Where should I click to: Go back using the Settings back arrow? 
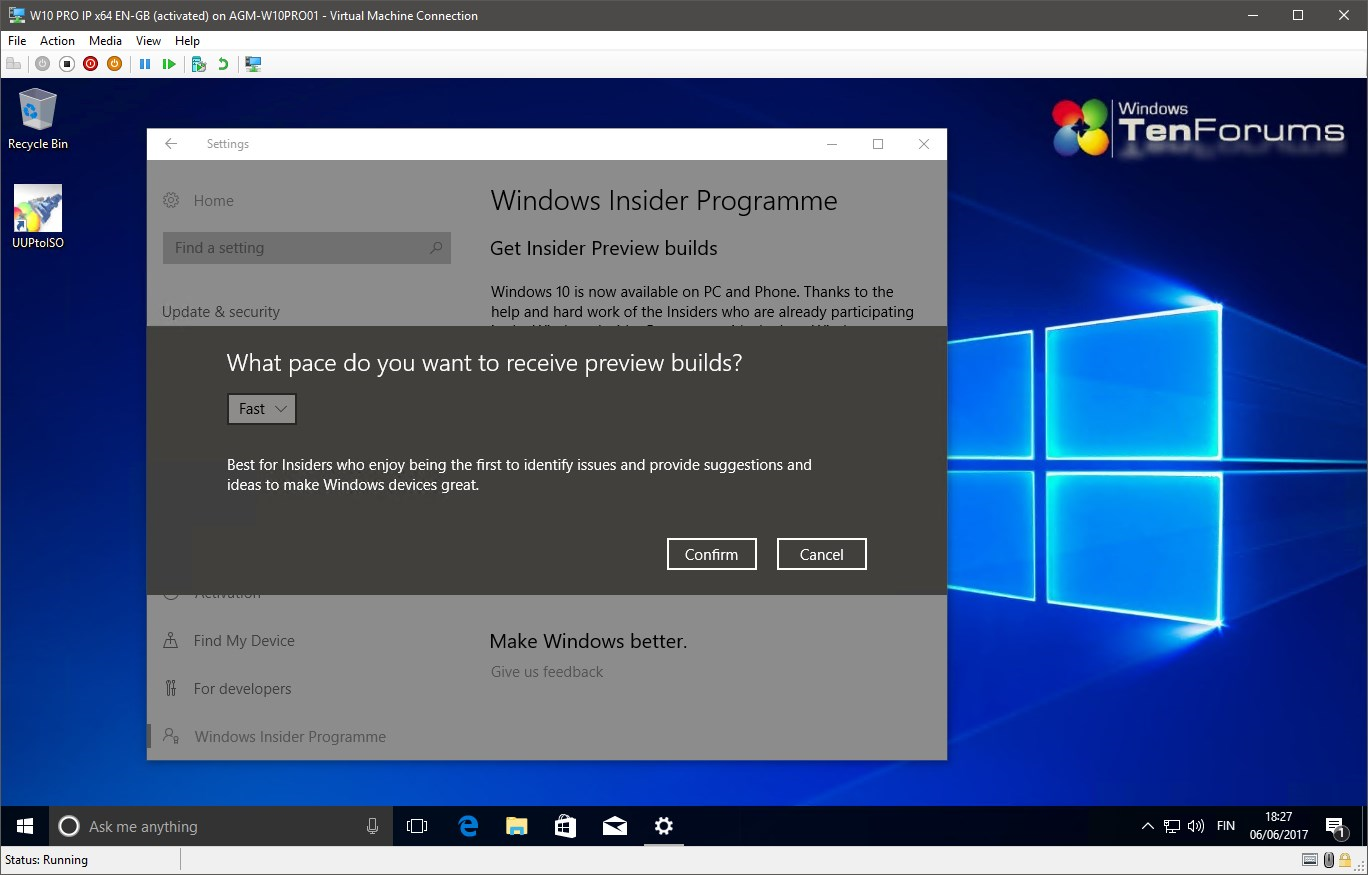click(171, 144)
